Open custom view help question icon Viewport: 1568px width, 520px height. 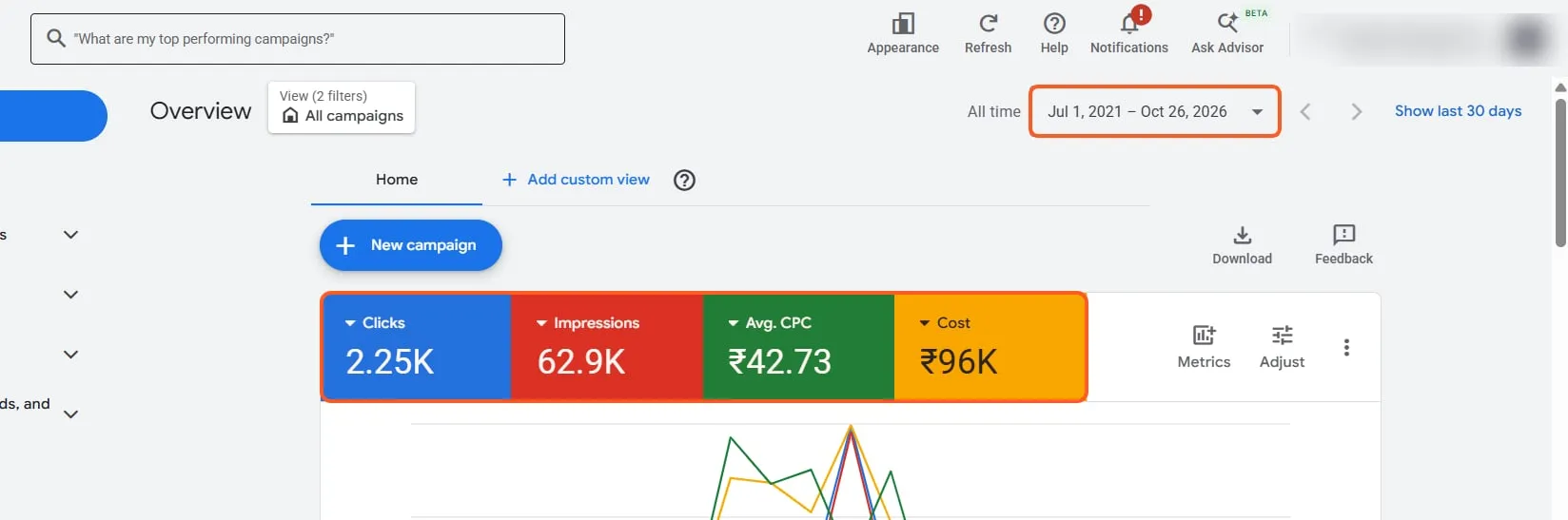[x=684, y=180]
